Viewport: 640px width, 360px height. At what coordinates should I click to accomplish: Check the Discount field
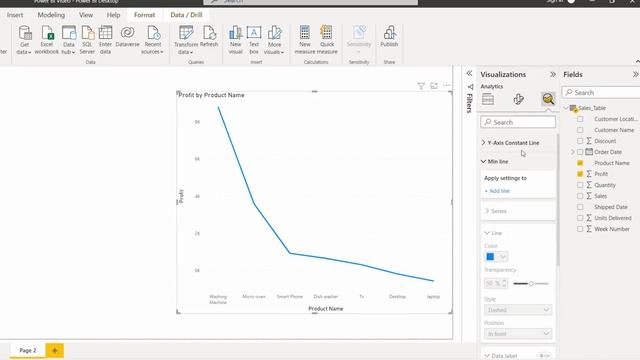(580, 141)
